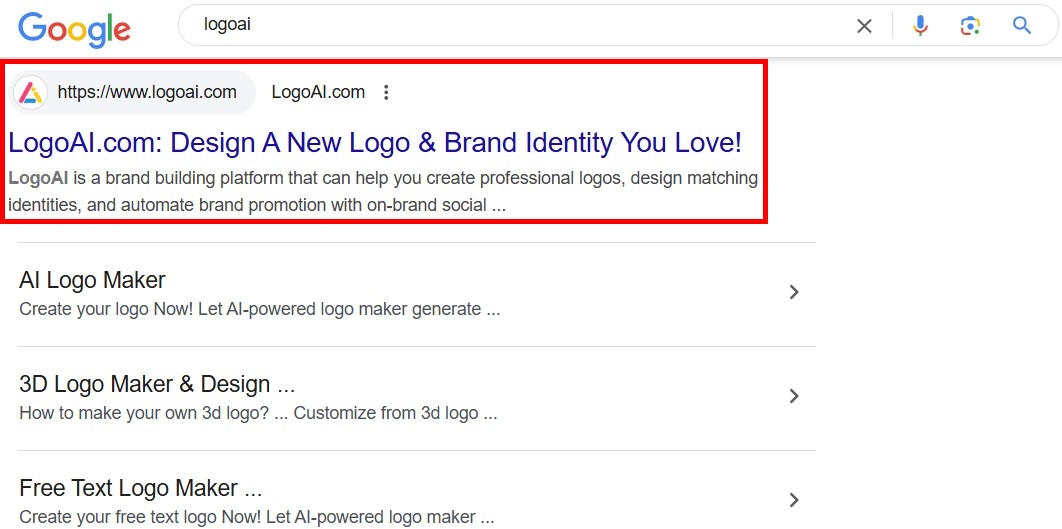Expand the AI Logo Maker chevron arrow

tap(794, 292)
